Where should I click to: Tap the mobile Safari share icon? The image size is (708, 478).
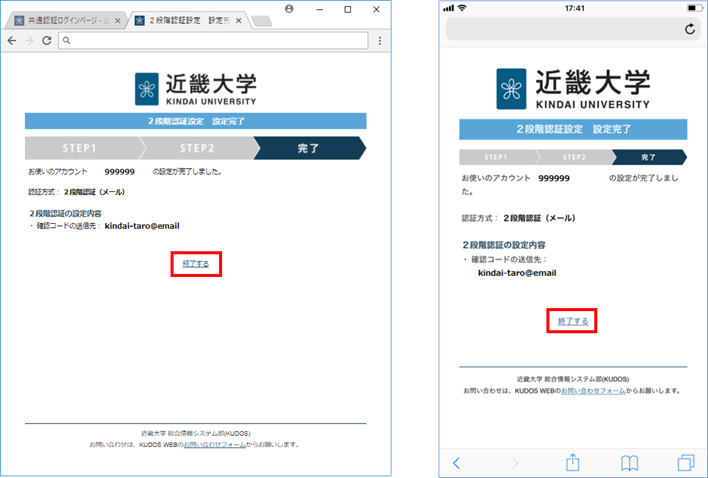pos(573,462)
